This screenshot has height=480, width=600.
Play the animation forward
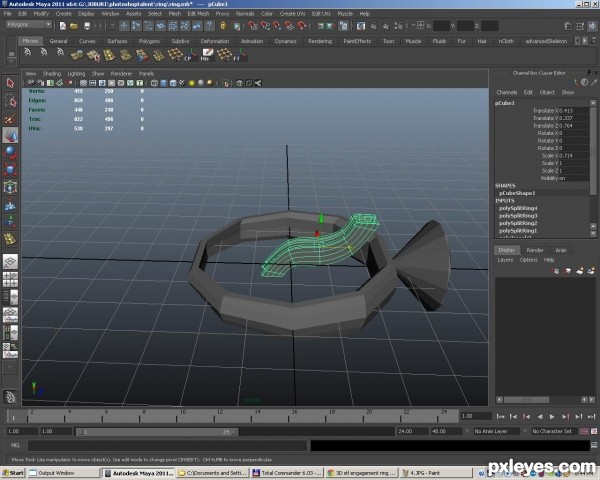pos(552,416)
